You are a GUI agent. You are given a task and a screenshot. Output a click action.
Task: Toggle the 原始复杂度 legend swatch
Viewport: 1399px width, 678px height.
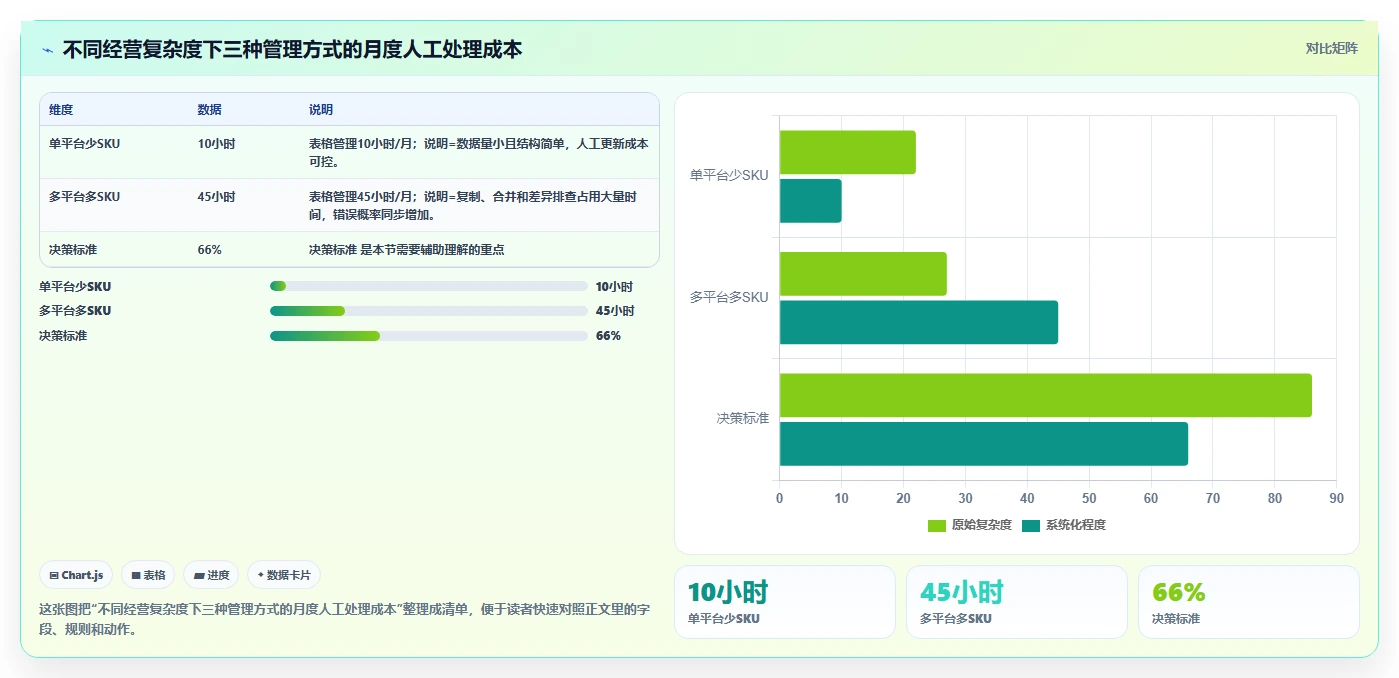pyautogui.click(x=937, y=525)
